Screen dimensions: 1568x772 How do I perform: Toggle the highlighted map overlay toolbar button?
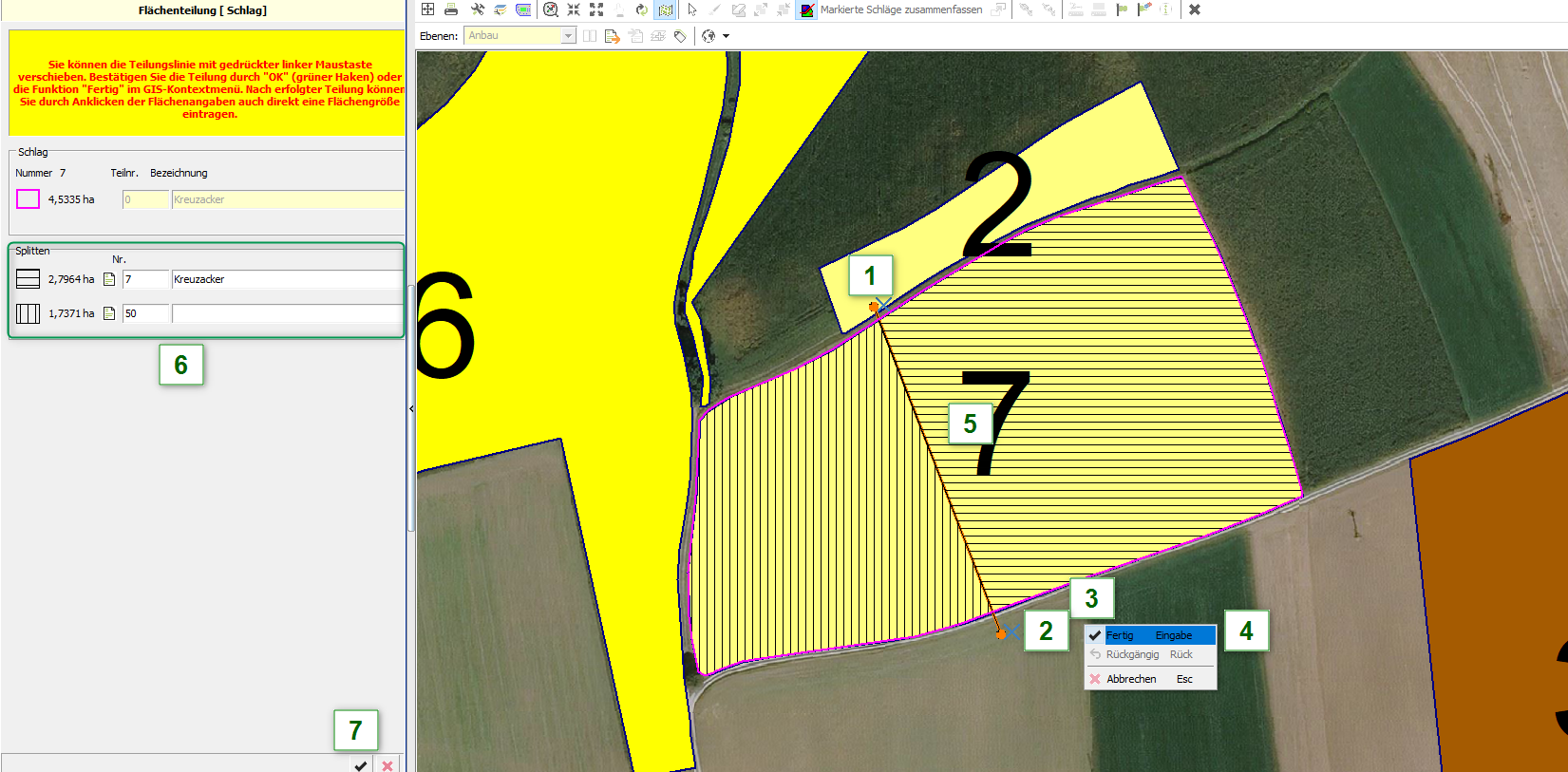665,9
